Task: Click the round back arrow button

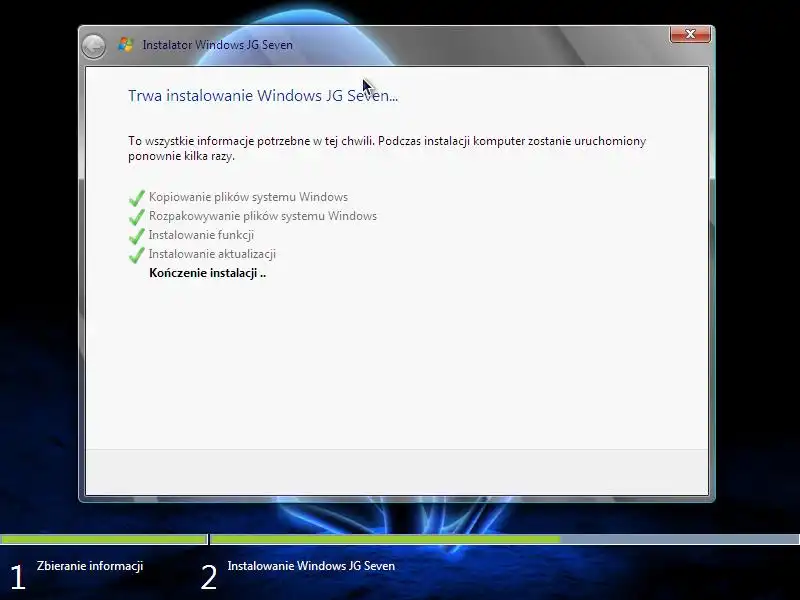Action: pos(93,46)
